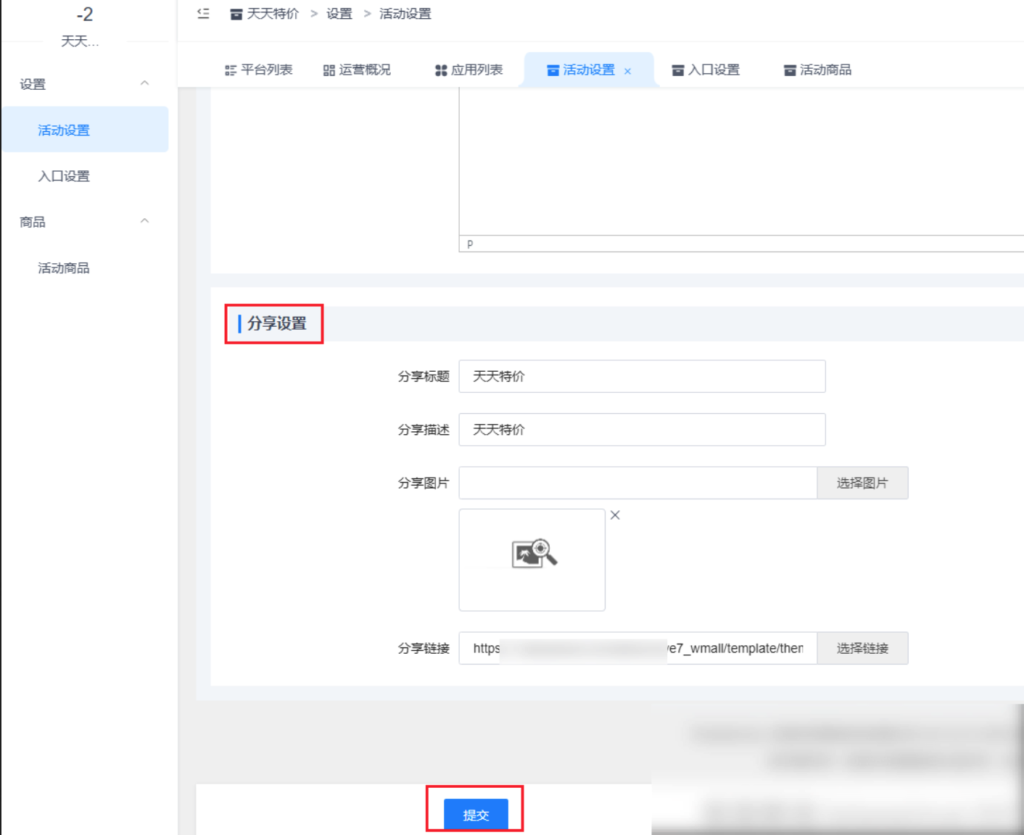Click the share image preview thumbnail
This screenshot has width=1024, height=835.
click(x=532, y=559)
